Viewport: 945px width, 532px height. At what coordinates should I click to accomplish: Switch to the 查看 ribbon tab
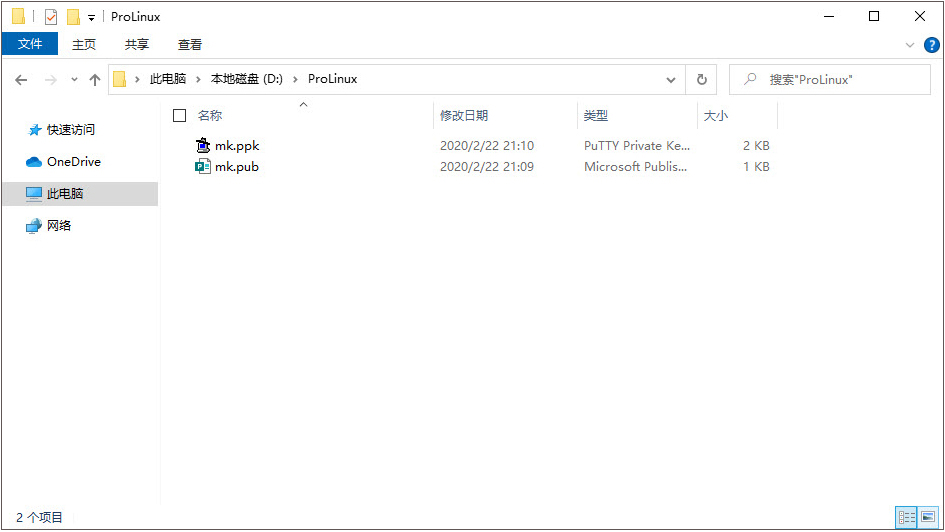click(x=190, y=44)
